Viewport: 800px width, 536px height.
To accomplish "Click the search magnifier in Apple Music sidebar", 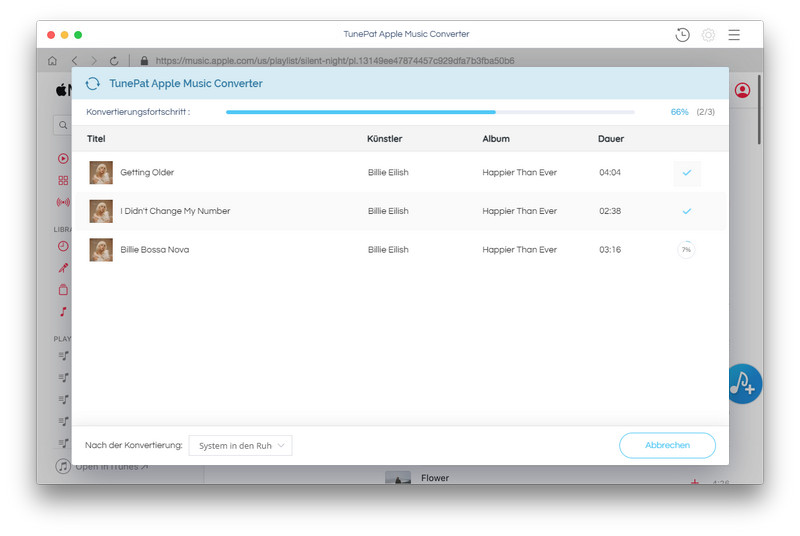I will 63,125.
